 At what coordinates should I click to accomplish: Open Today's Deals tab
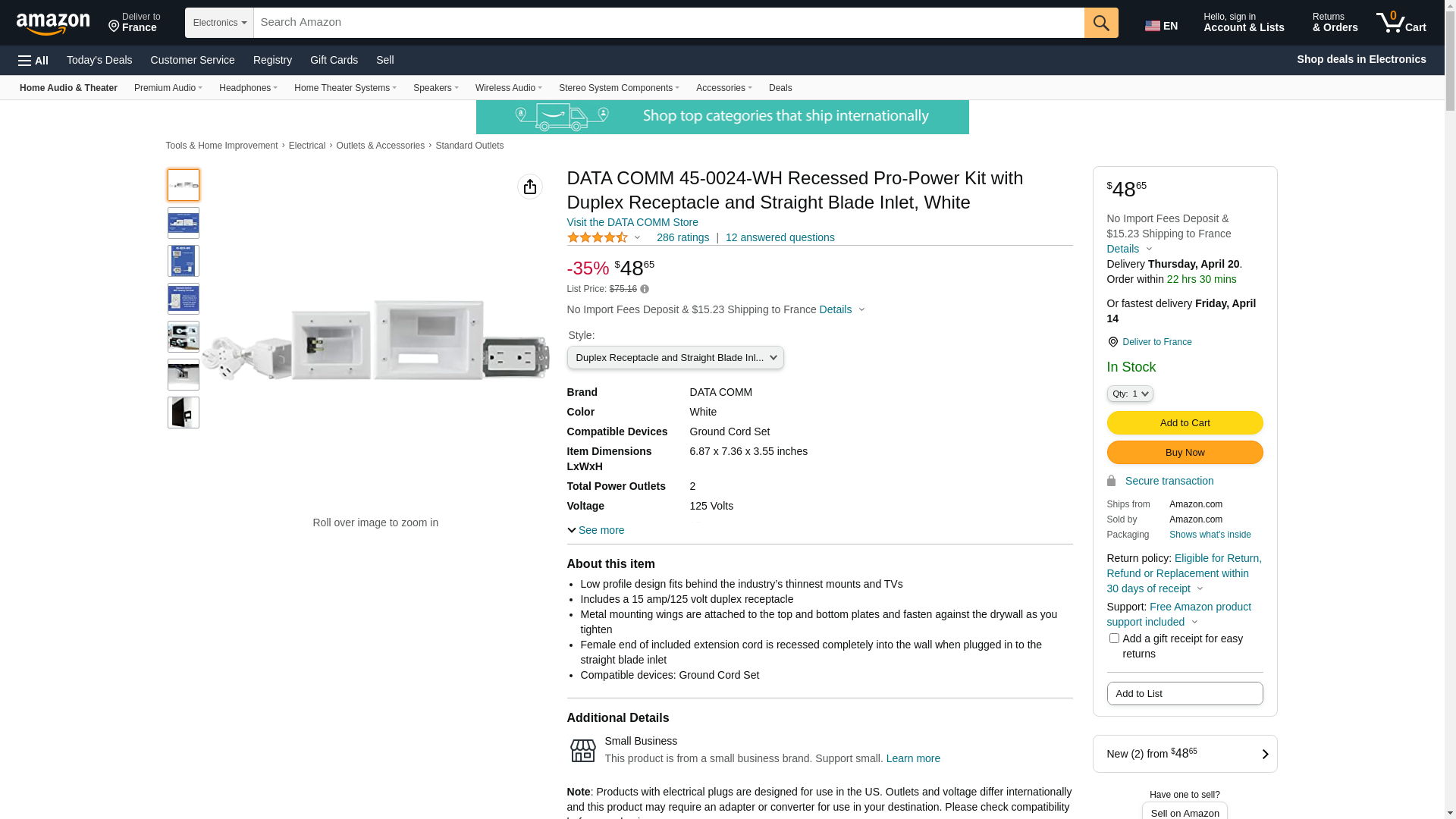pos(99,60)
